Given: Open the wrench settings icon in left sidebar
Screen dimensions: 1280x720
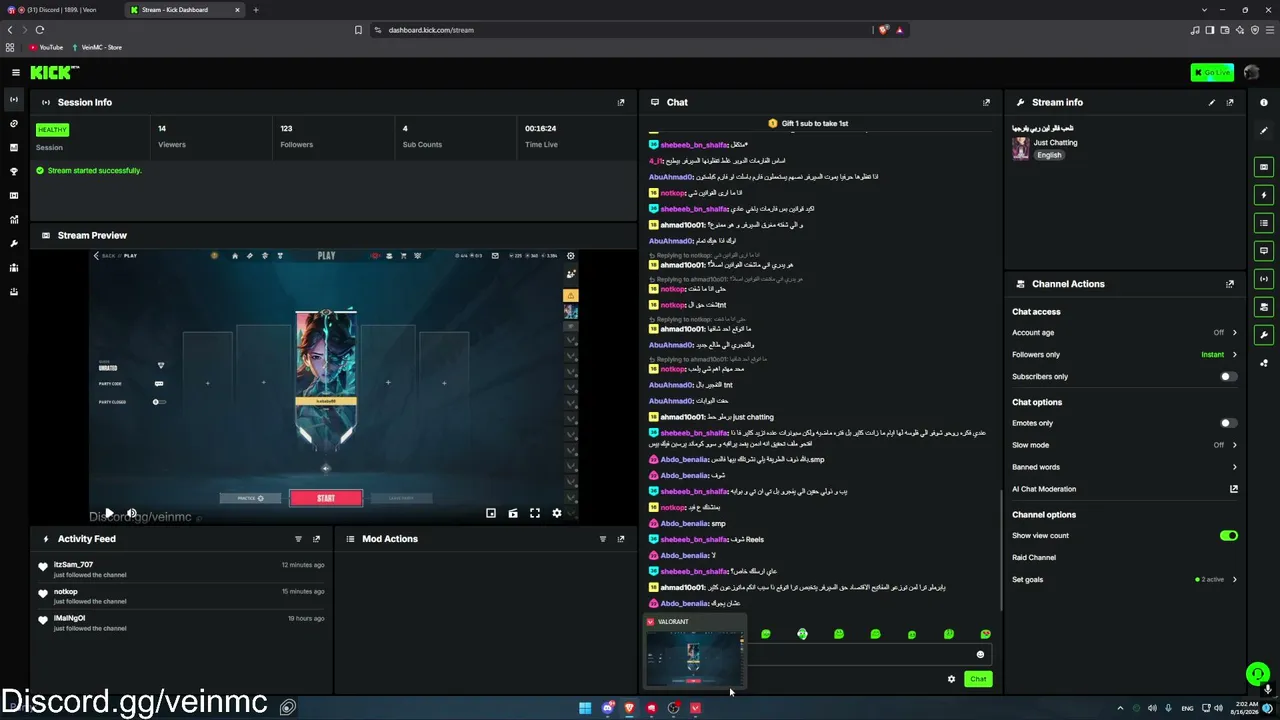Looking at the screenshot, I should (x=14, y=244).
